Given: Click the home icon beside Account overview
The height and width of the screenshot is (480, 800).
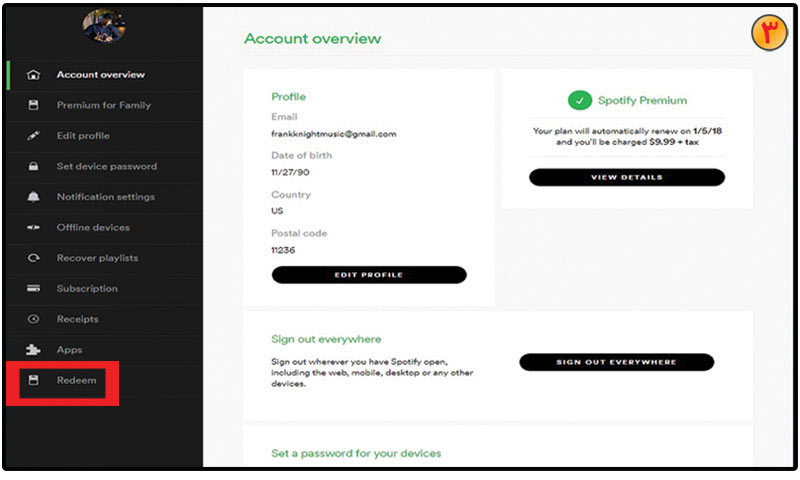Looking at the screenshot, I should (33, 75).
